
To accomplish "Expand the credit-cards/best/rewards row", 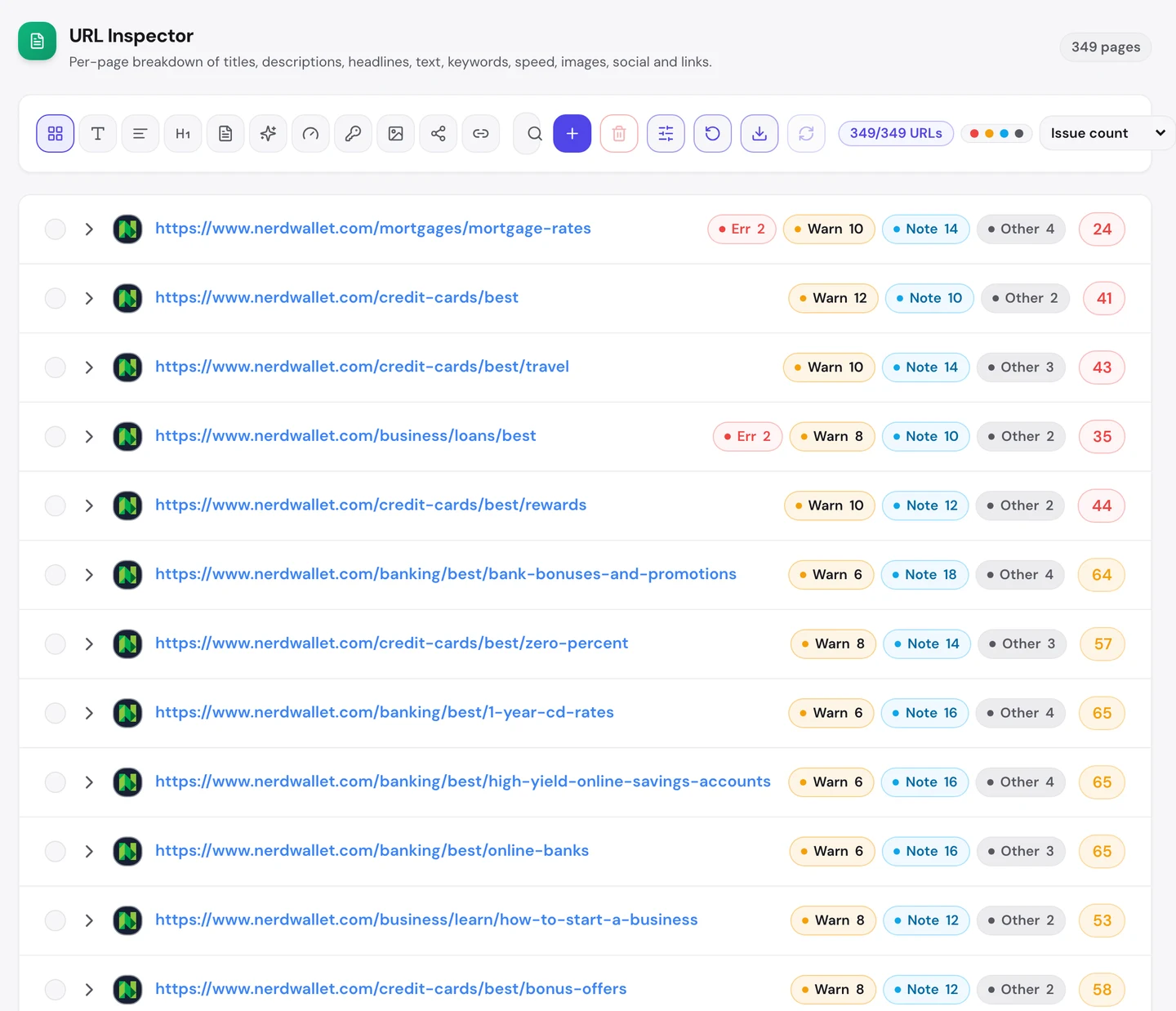I will pyautogui.click(x=89, y=505).
